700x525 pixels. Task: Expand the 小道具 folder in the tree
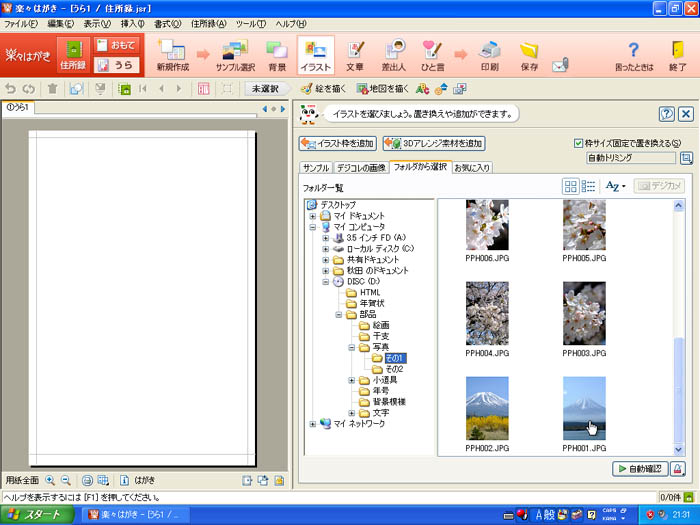351,380
